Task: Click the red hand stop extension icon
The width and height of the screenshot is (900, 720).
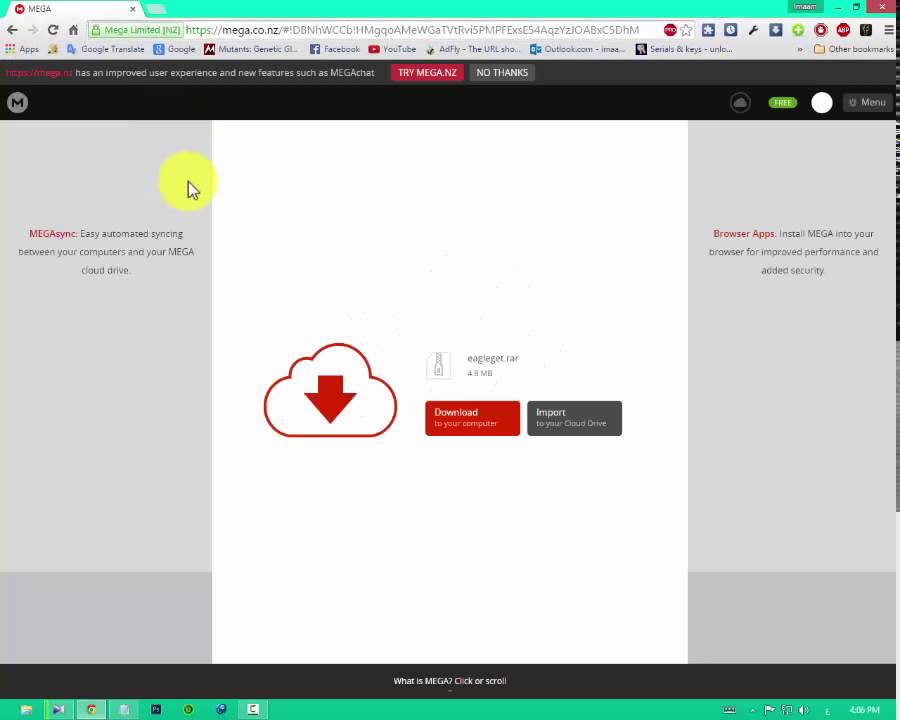Action: [821, 30]
